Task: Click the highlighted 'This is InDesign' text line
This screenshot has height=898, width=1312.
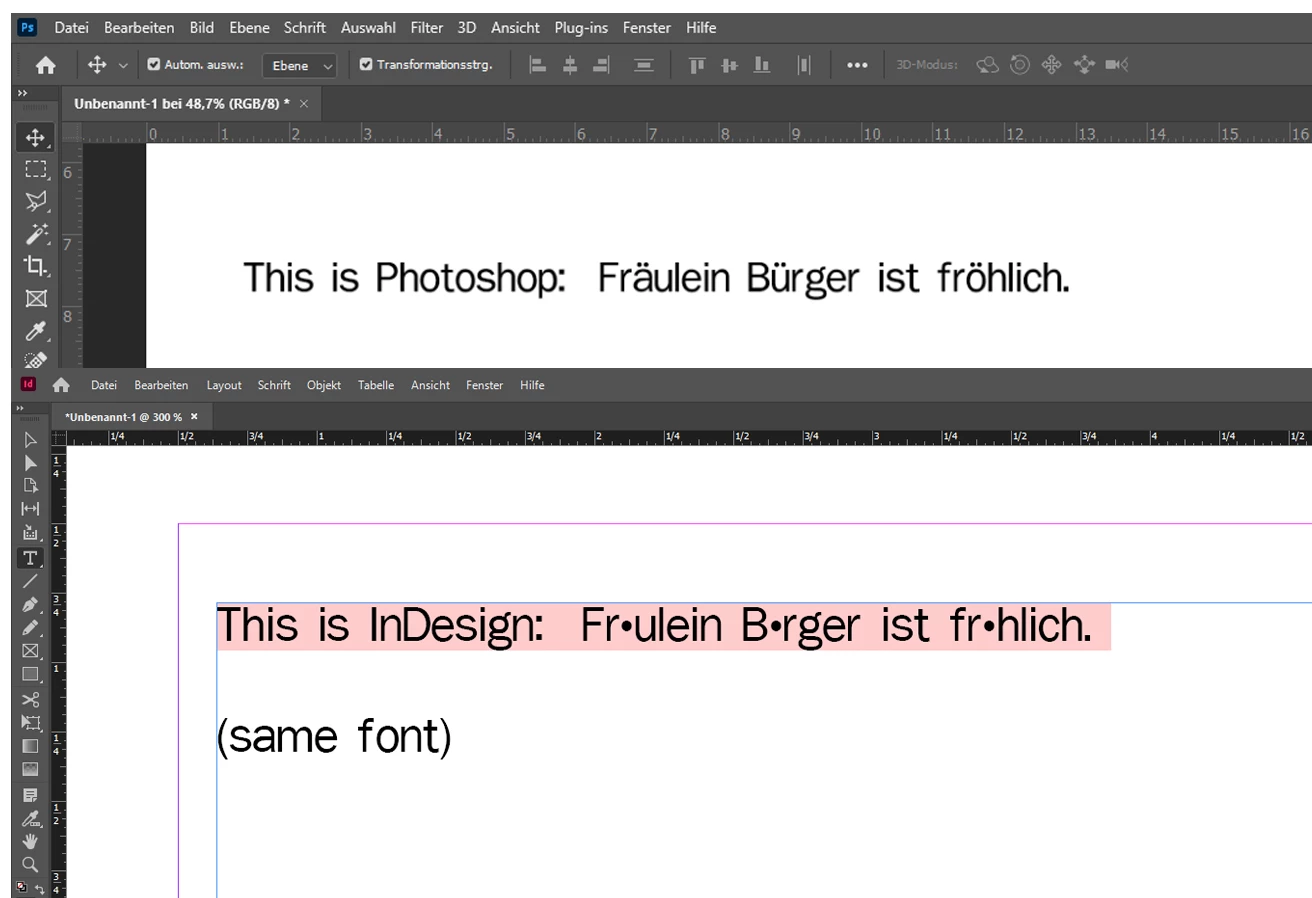Action: tap(663, 627)
